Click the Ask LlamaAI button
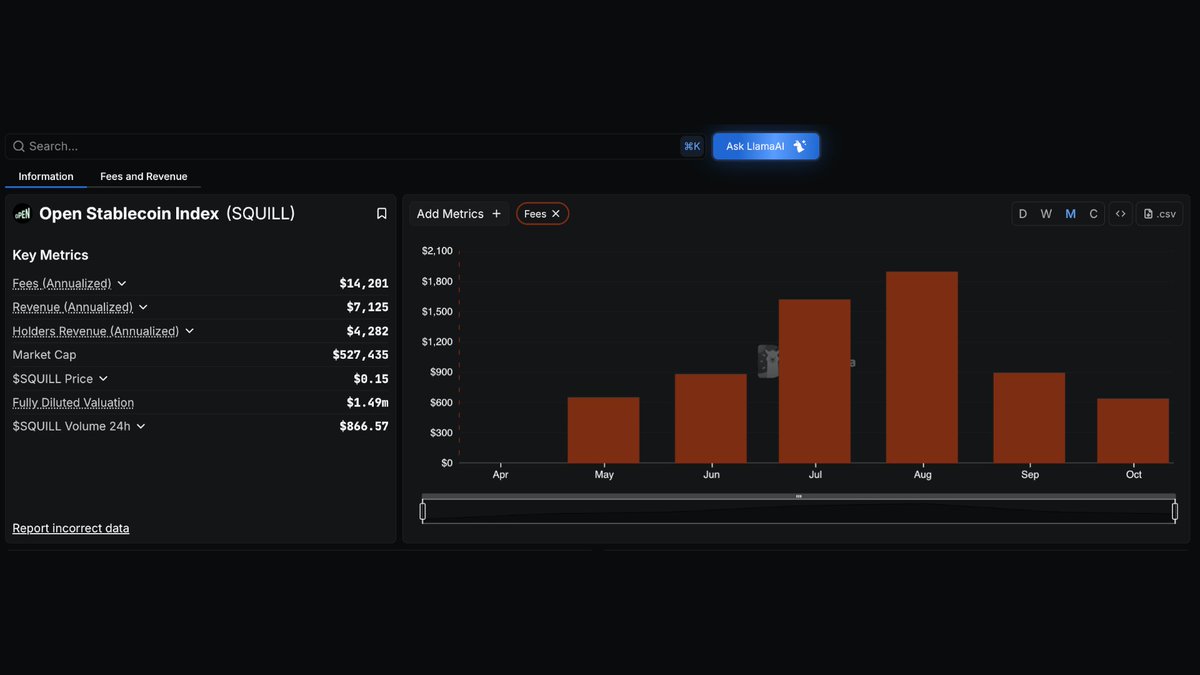 pyautogui.click(x=766, y=146)
